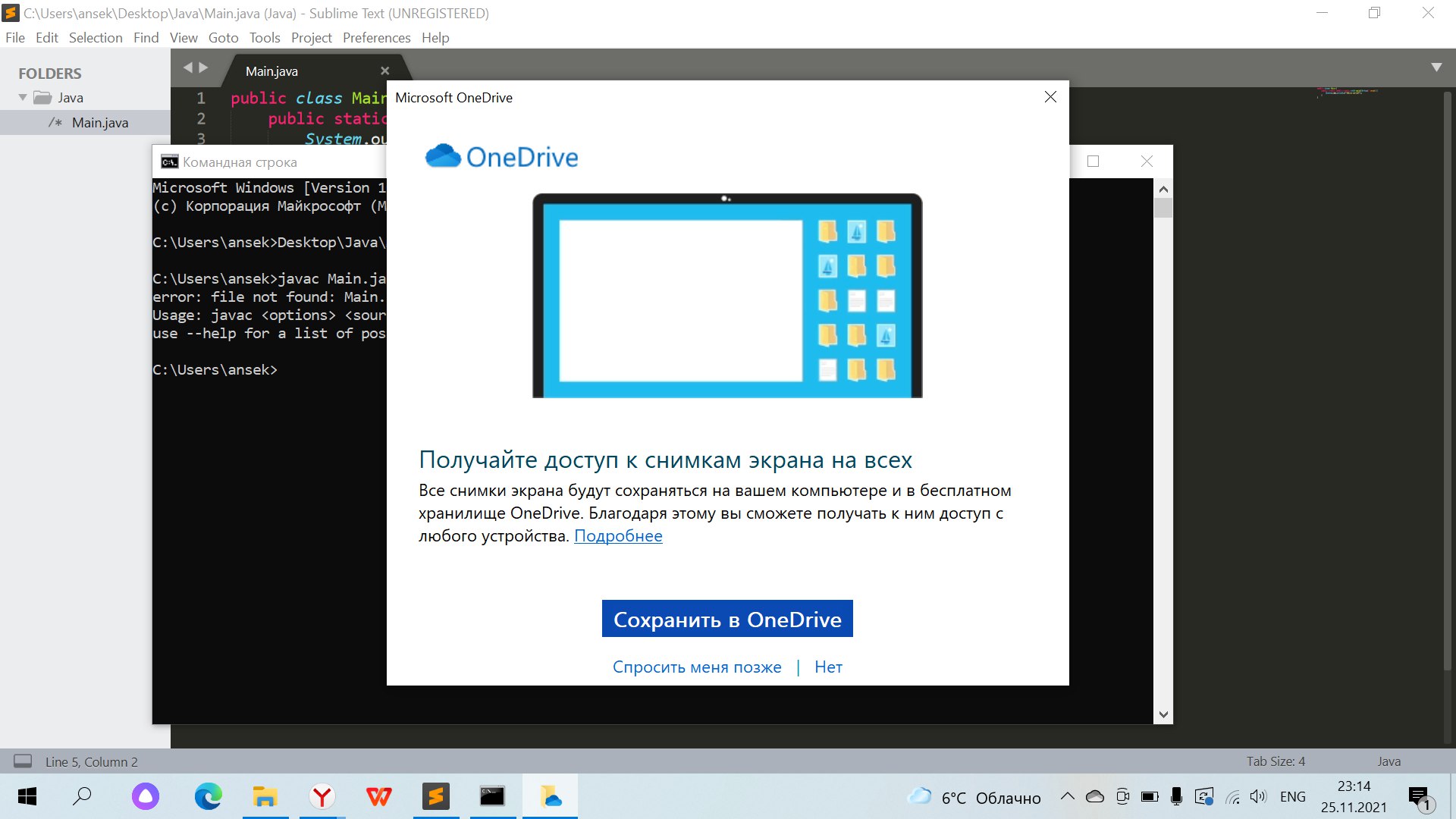Click the Wi-Fi network tray icon
Image resolution: width=1456 pixels, height=819 pixels.
1233,796
